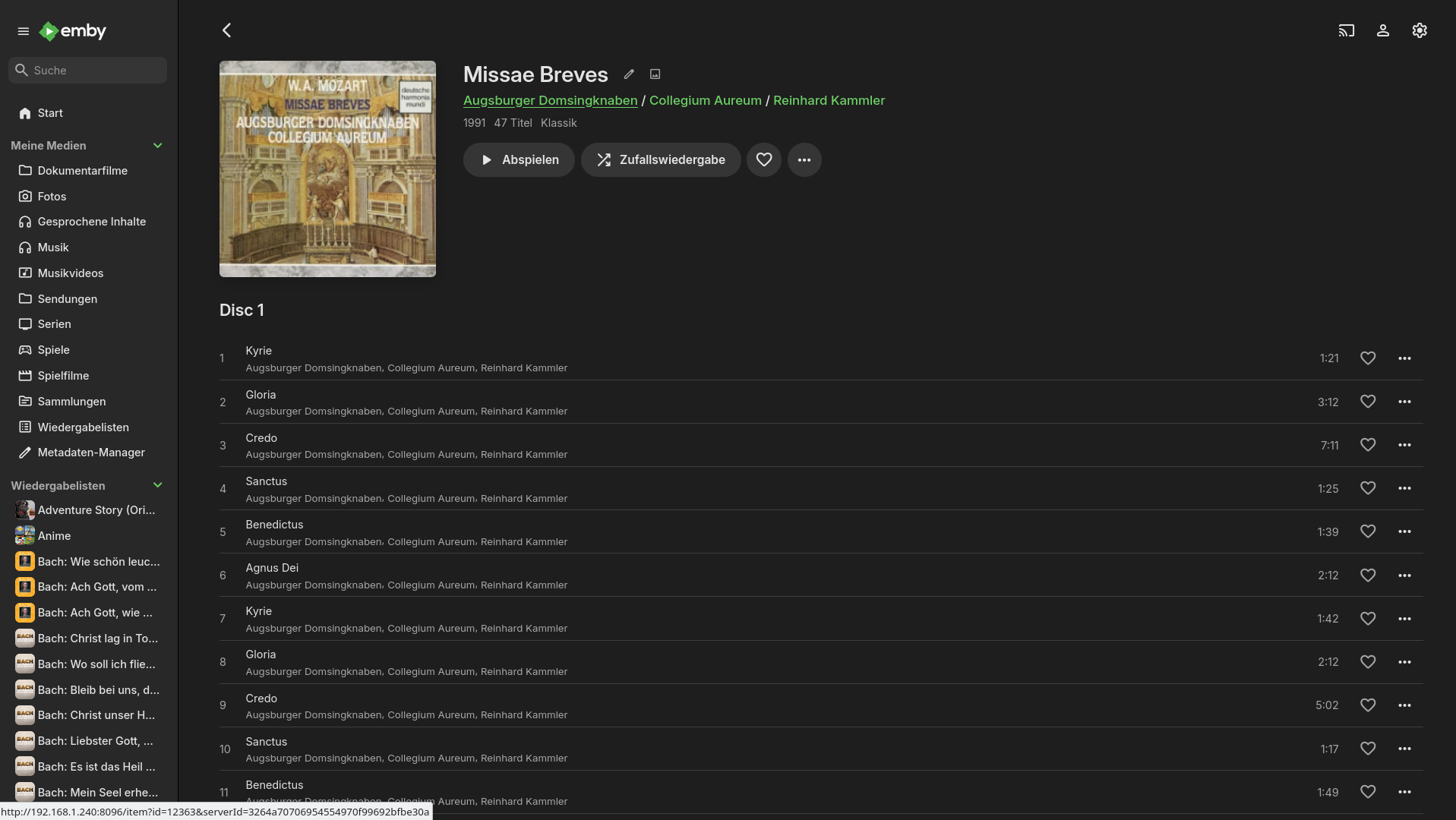Start Zufallswiedergabe shuffle playback
The width and height of the screenshot is (1456, 820).
tap(661, 160)
